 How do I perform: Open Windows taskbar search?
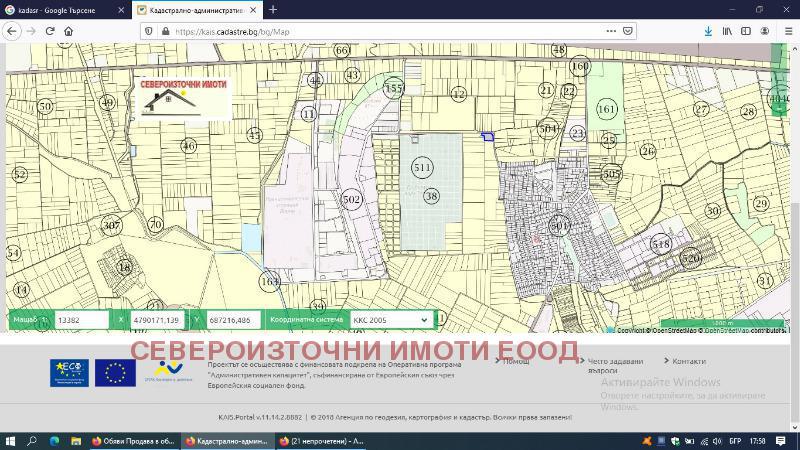32,440
